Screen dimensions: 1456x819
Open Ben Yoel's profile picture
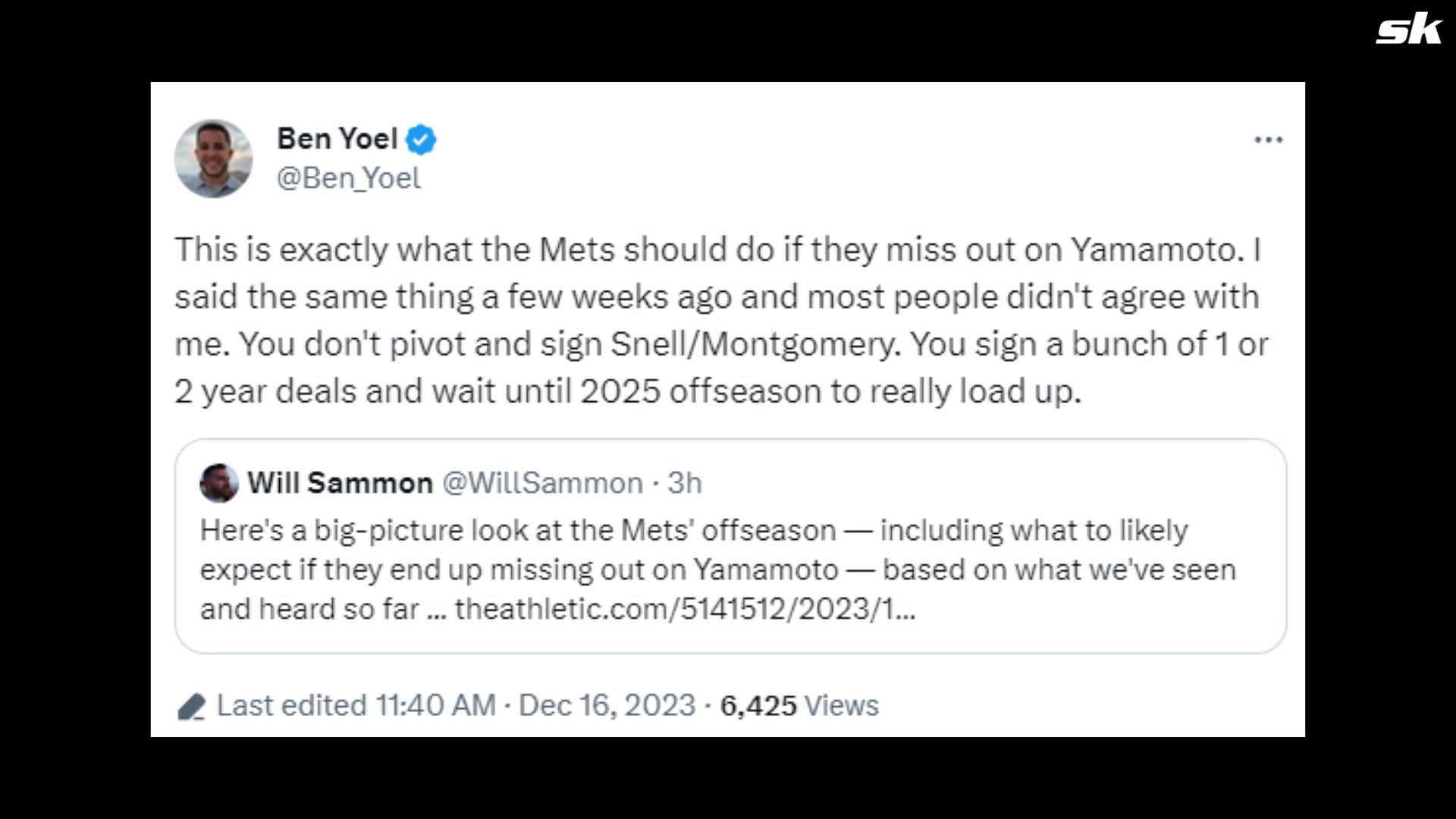pyautogui.click(x=213, y=158)
